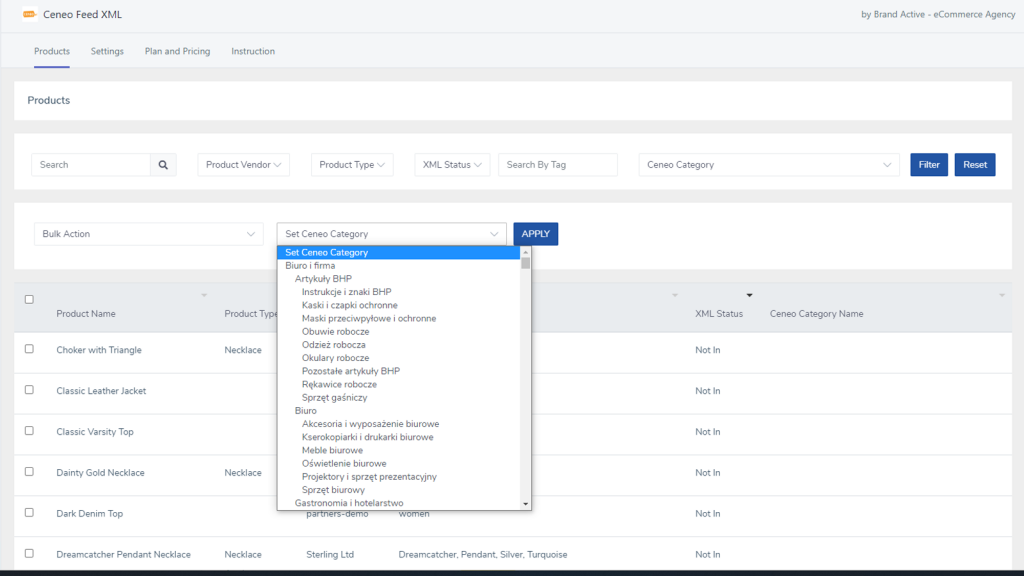Select the Dark Denim Top checkbox
This screenshot has height=576, width=1024.
29,512
